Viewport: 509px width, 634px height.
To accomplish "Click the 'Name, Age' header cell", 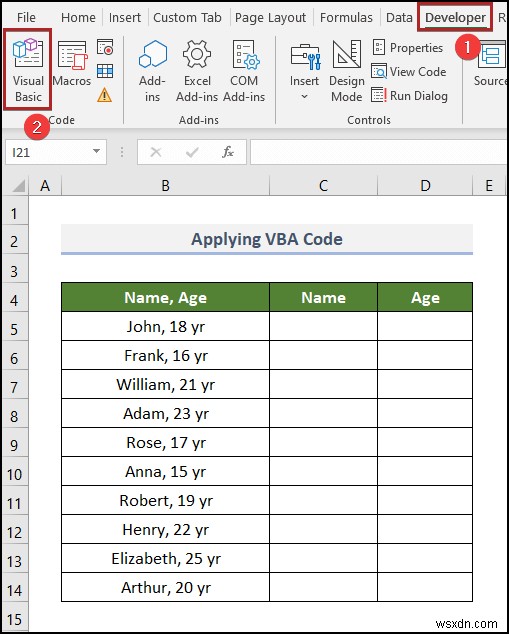I will tap(165, 297).
